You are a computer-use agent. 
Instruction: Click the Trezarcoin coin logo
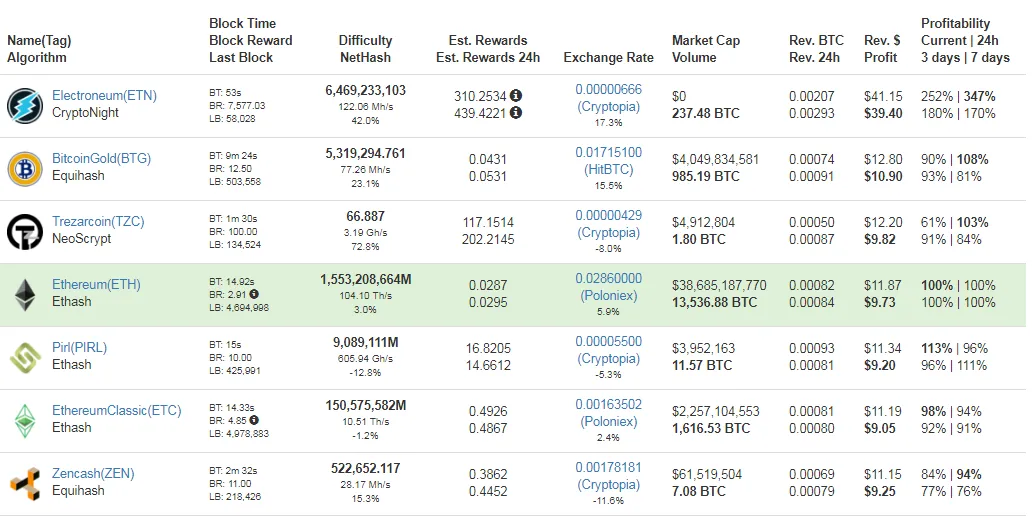click(25, 232)
